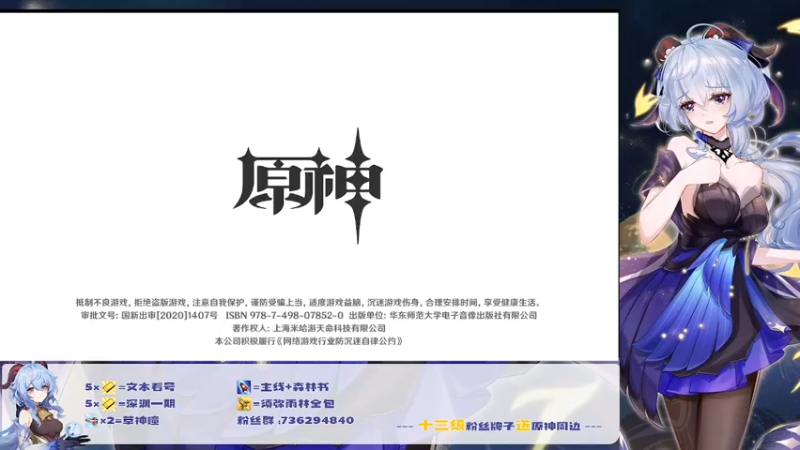Click the 主线+森林书 reward text
This screenshot has height=450, width=800.
(295, 387)
